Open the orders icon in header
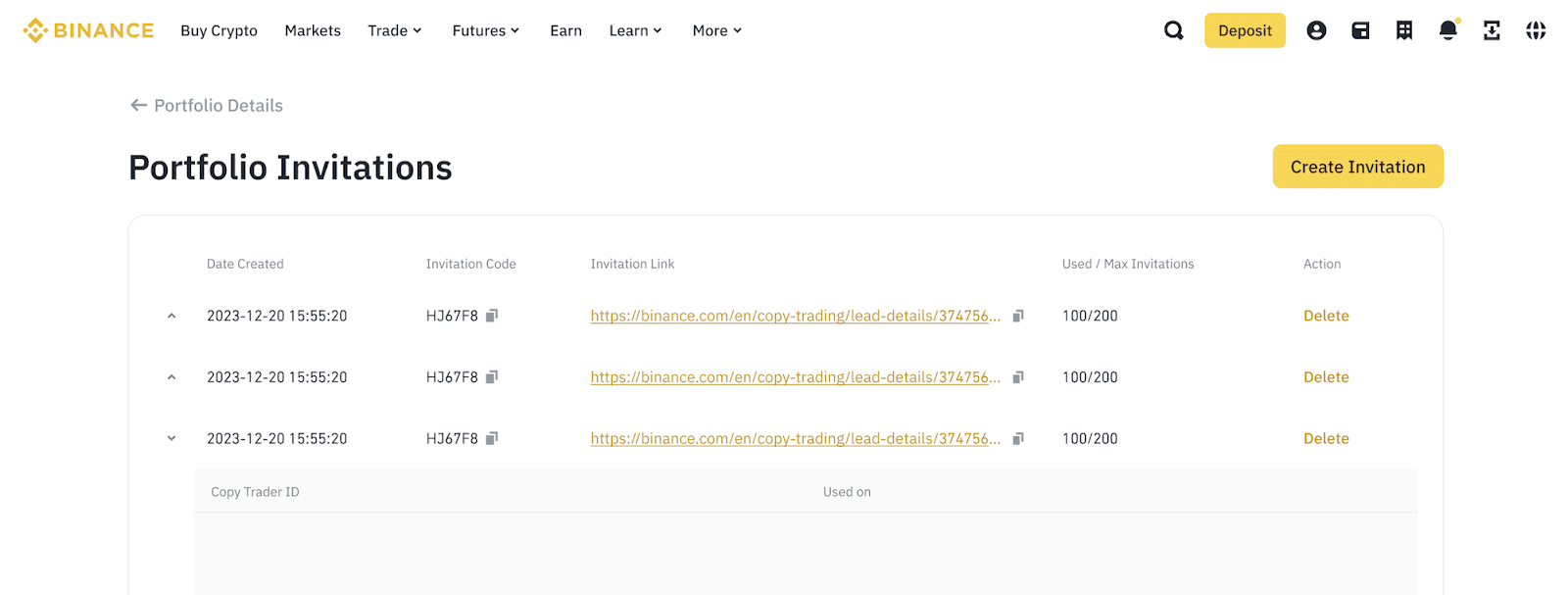Viewport: 1568px width, 595px height. pyautogui.click(x=1404, y=30)
